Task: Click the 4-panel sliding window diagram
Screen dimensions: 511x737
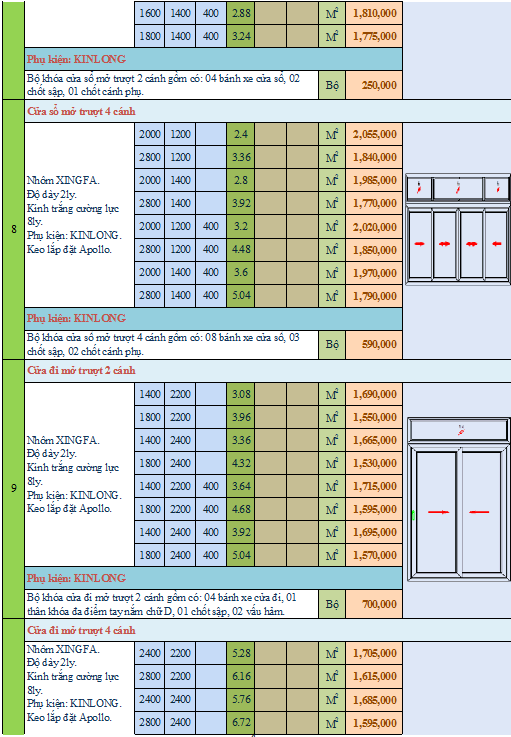Action: (457, 229)
